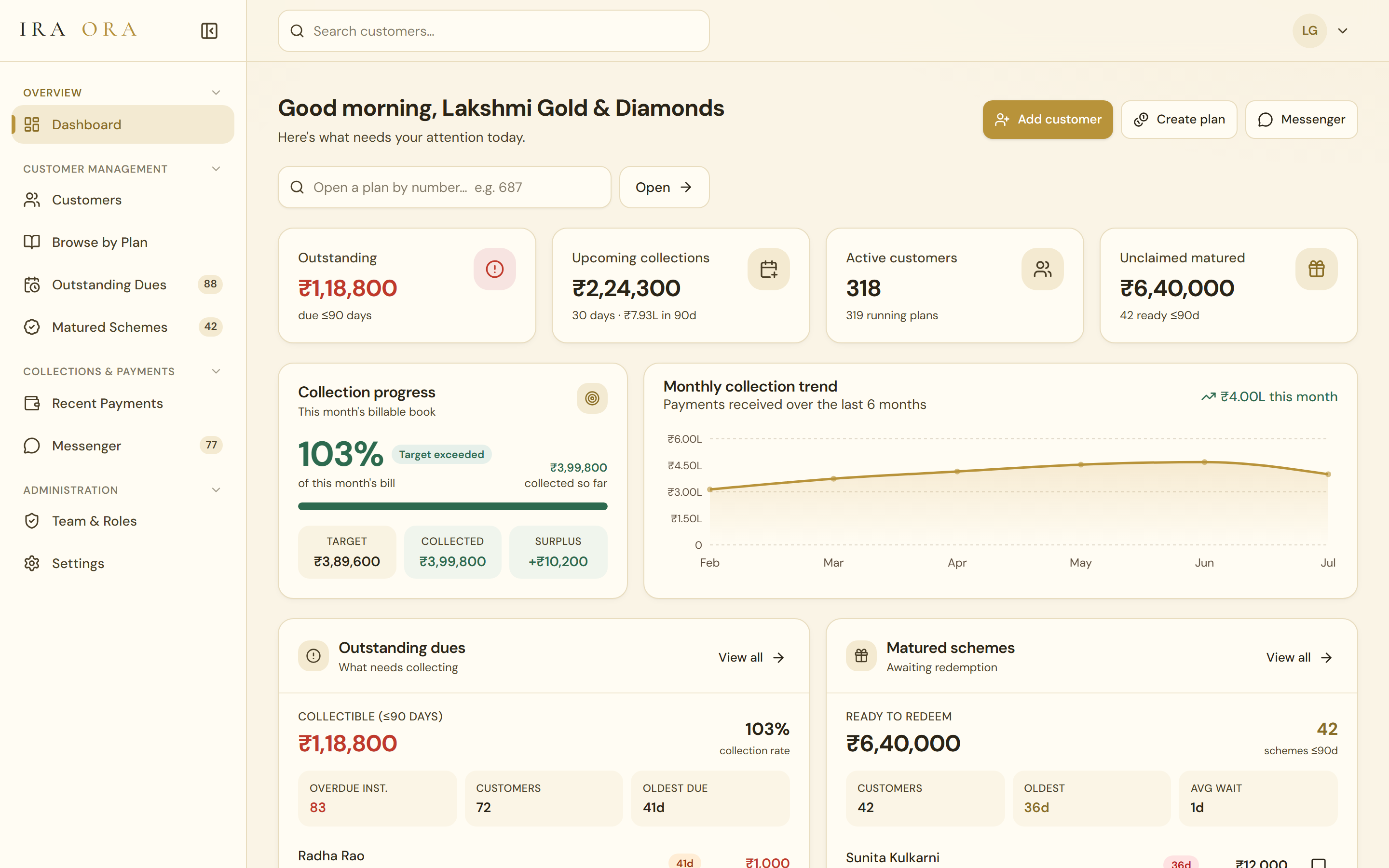Screen dimensions: 1389x868
Task: Click the arrow beside Matured schemes View all
Action: (x=1326, y=658)
